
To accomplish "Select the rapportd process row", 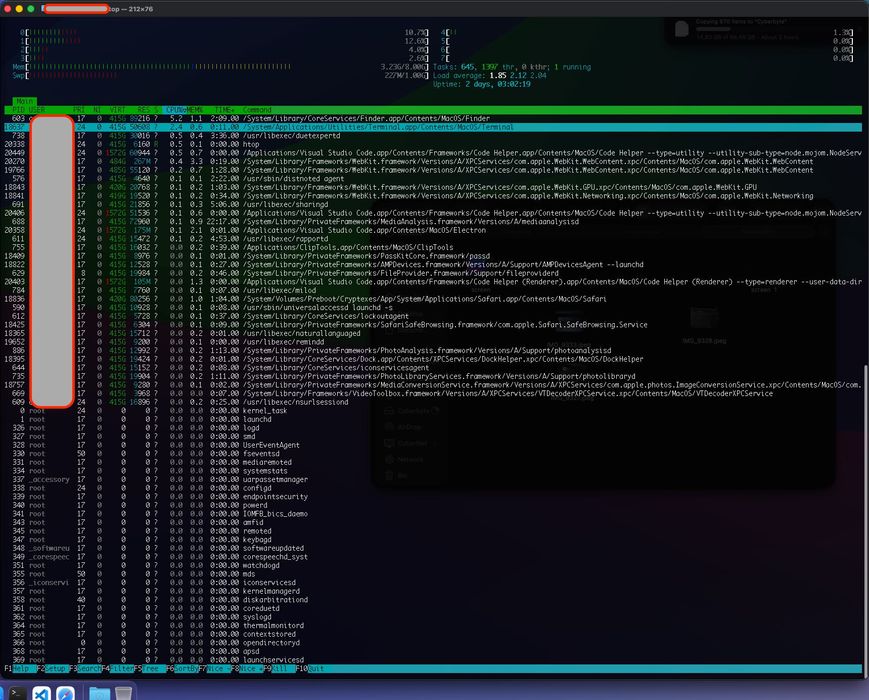I will [433, 239].
